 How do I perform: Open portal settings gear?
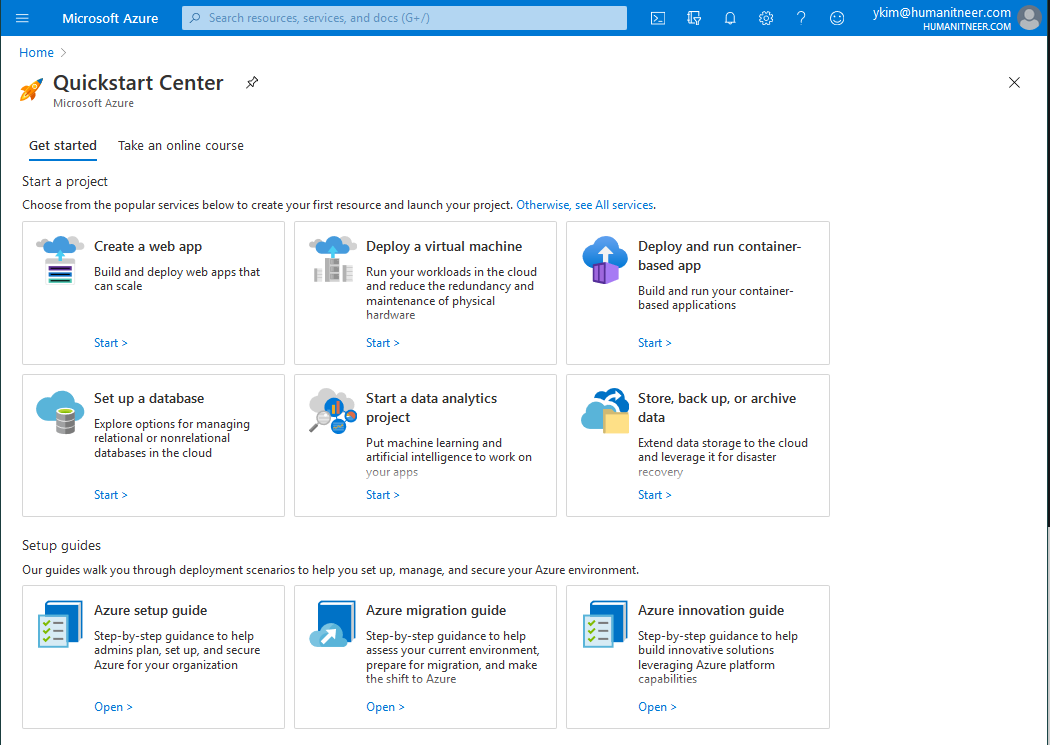click(x=766, y=18)
